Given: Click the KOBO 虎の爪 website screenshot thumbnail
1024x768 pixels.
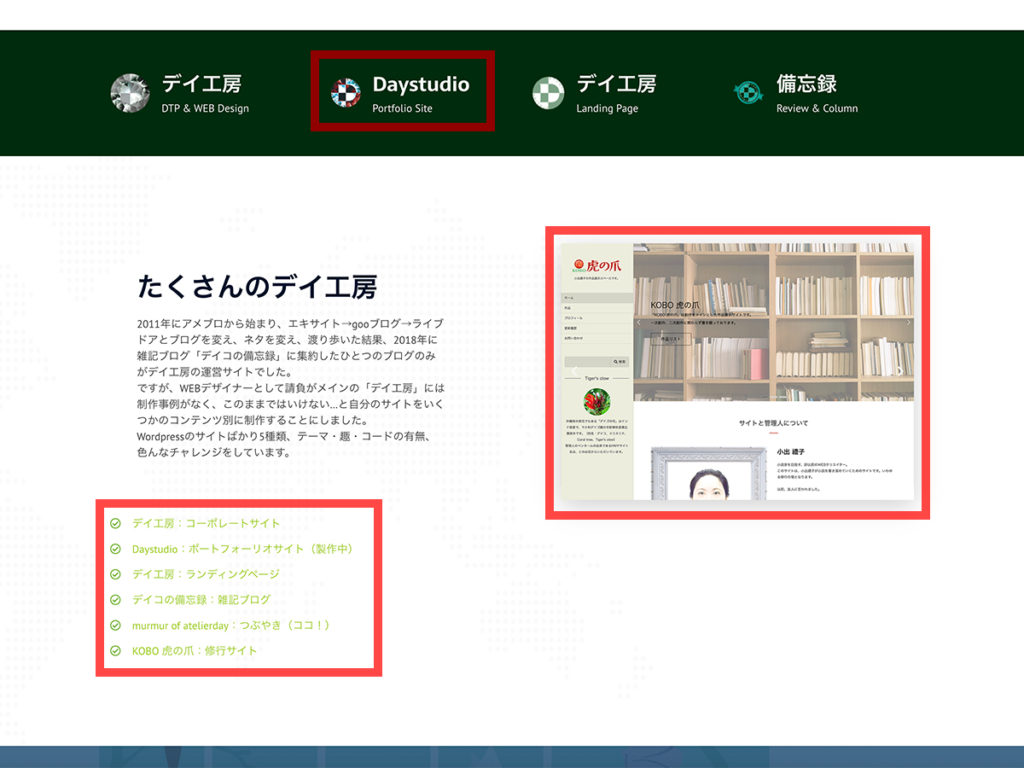Looking at the screenshot, I should (x=737, y=372).
